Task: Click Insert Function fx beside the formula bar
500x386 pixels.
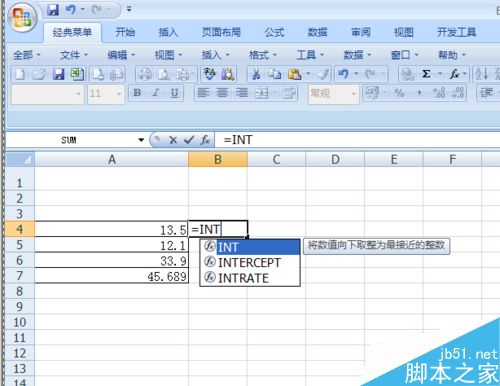Action: point(205,140)
